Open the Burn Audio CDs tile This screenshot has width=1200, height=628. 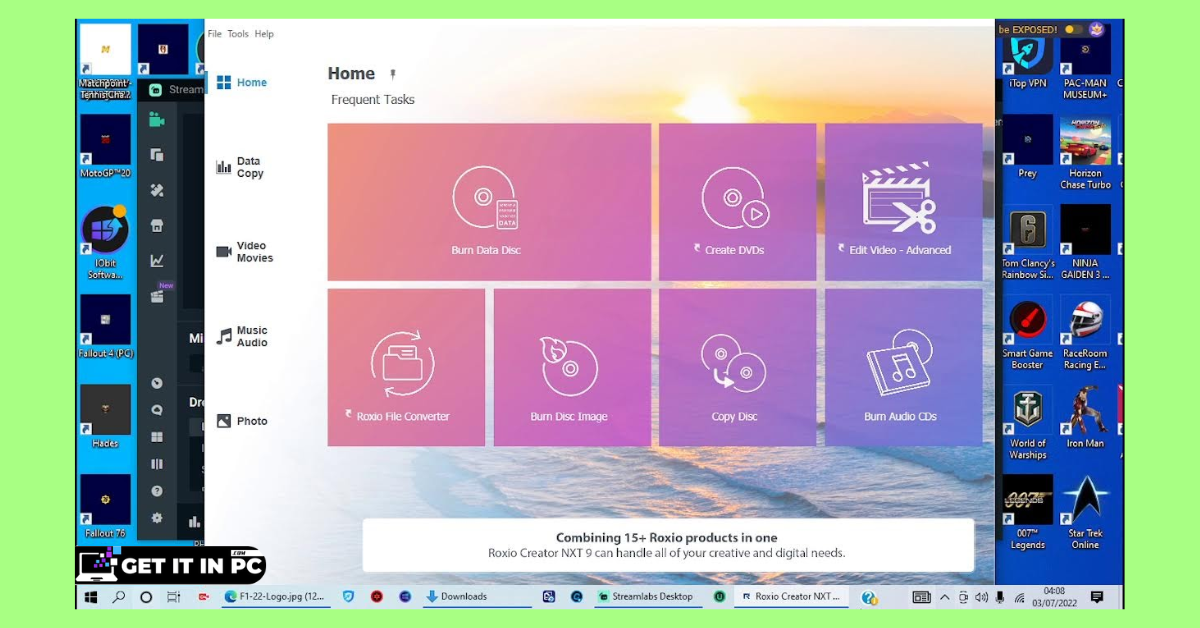tap(903, 367)
